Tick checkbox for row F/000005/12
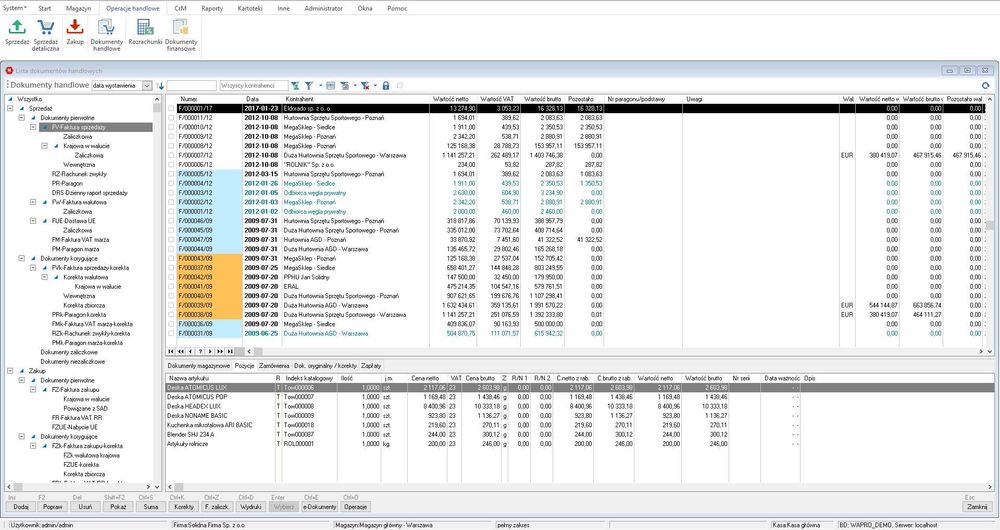 pyautogui.click(x=171, y=174)
